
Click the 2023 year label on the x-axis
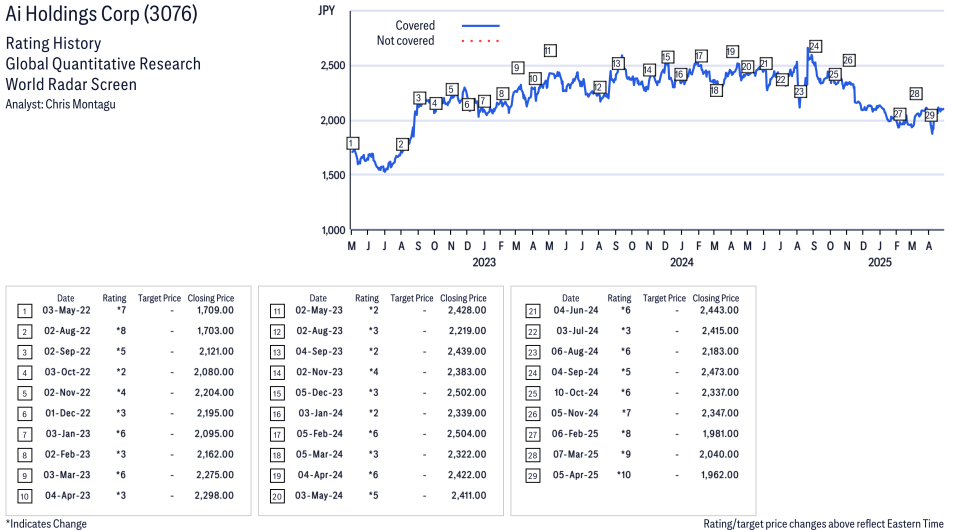click(x=484, y=262)
